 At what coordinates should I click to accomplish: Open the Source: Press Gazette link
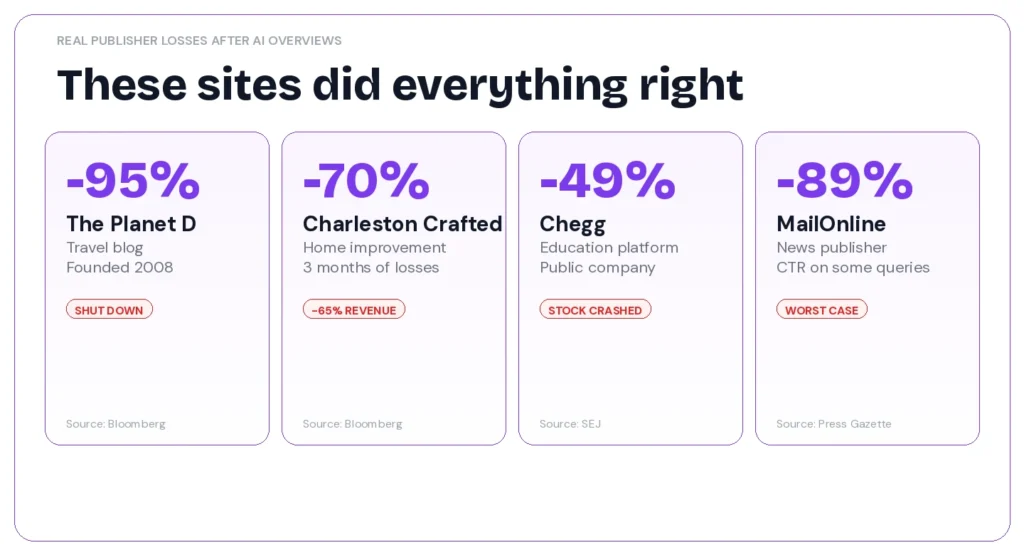pyautogui.click(x=833, y=424)
